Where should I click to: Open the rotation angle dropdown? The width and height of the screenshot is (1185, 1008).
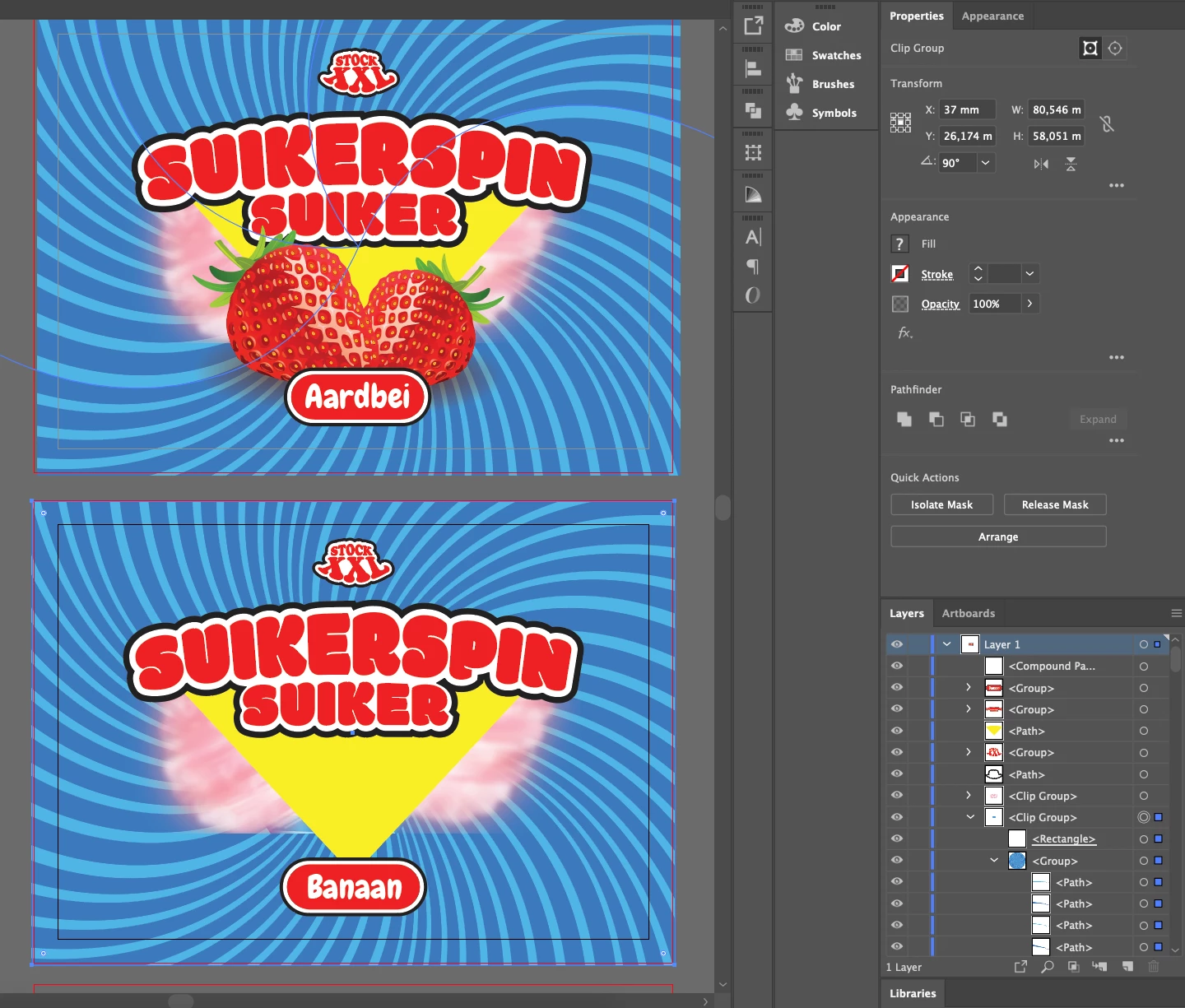click(x=986, y=163)
